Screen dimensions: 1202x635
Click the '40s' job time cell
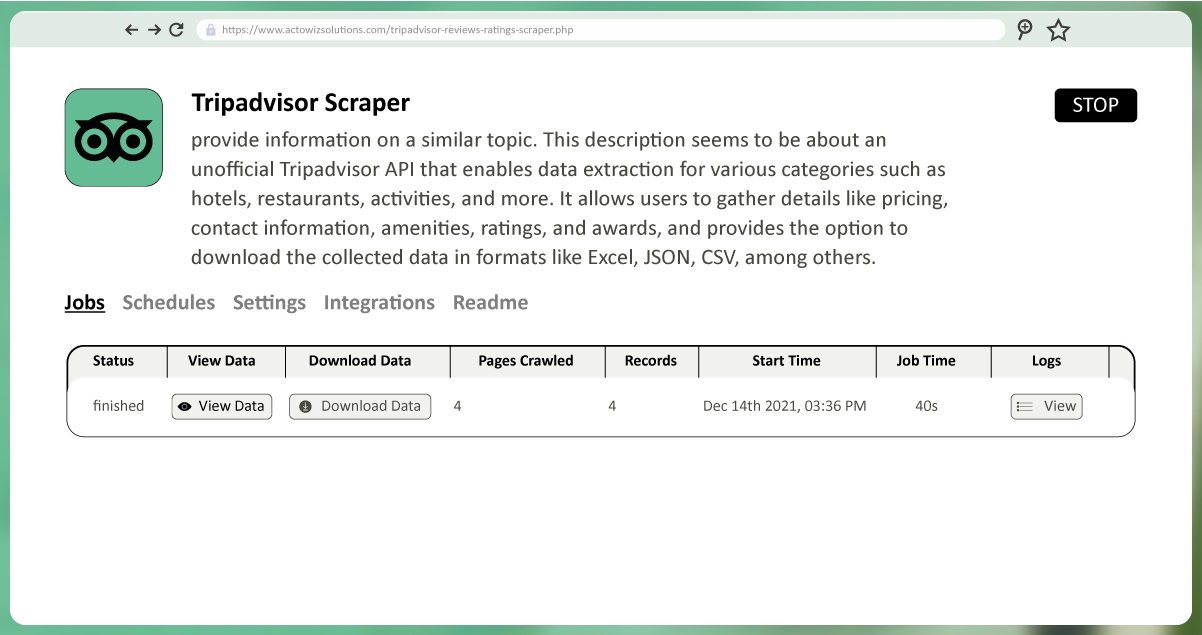926,406
